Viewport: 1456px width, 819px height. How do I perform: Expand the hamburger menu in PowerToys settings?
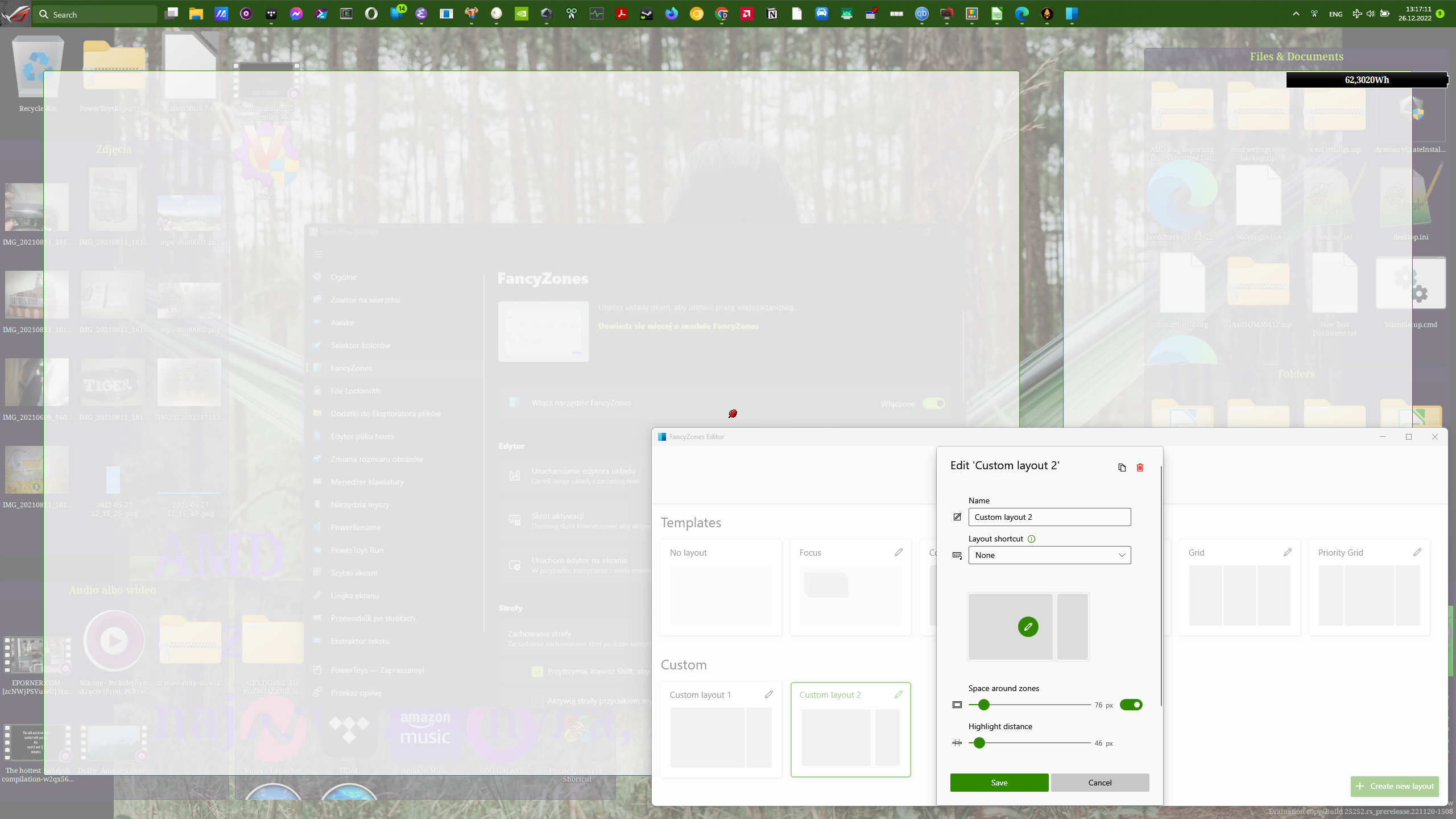[318, 254]
